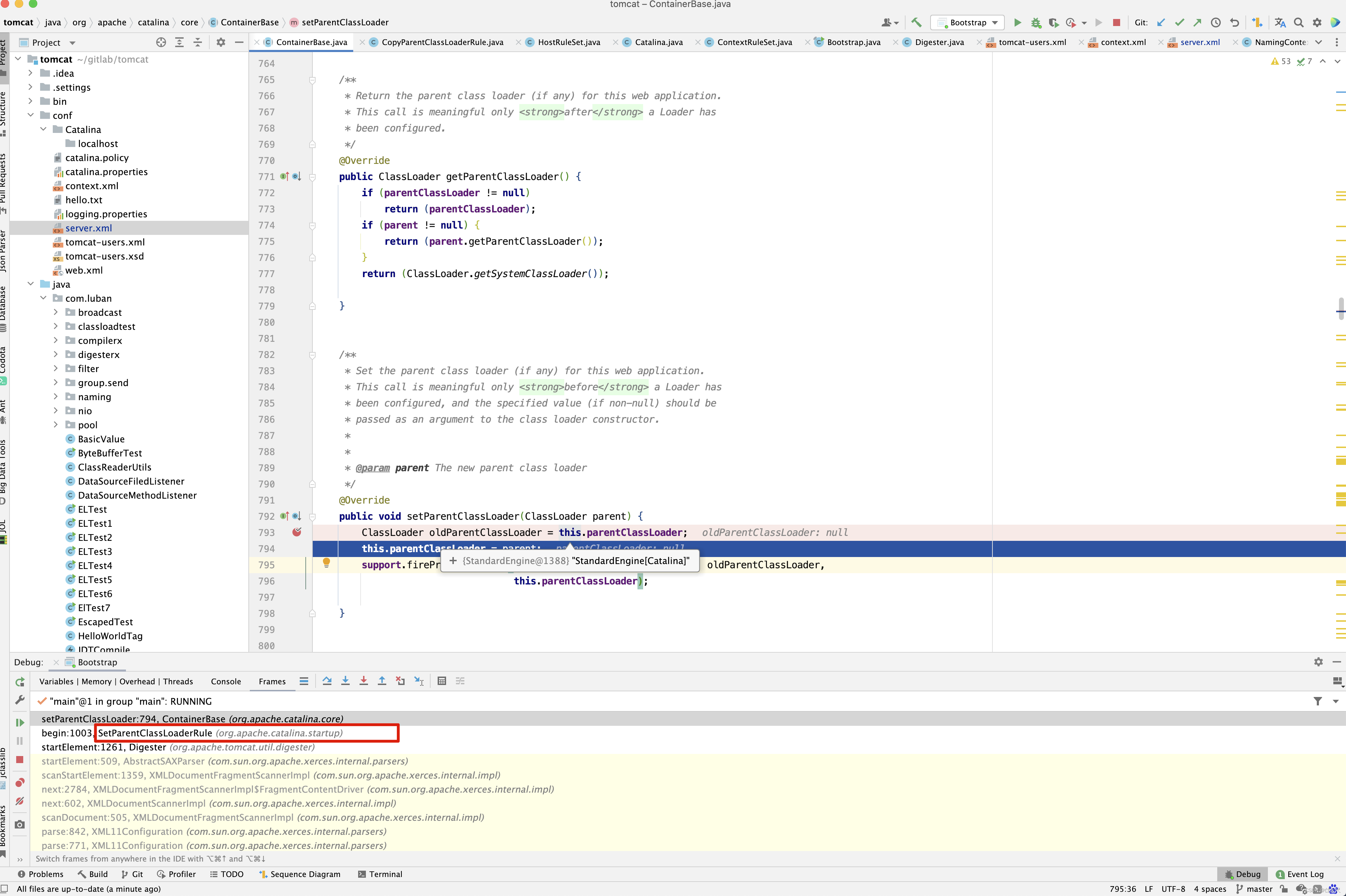Click the Step Into debugger icon
The height and width of the screenshot is (896, 1346).
click(x=345, y=680)
